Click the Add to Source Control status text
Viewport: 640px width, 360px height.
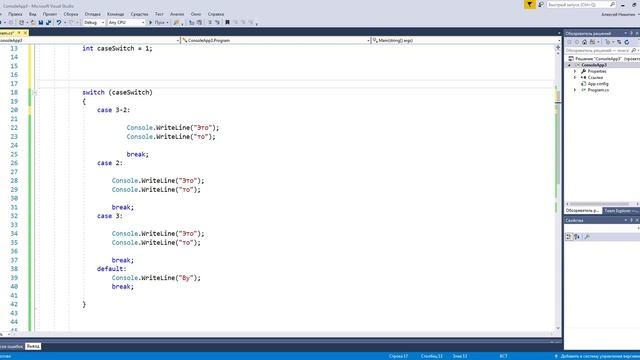(600, 356)
